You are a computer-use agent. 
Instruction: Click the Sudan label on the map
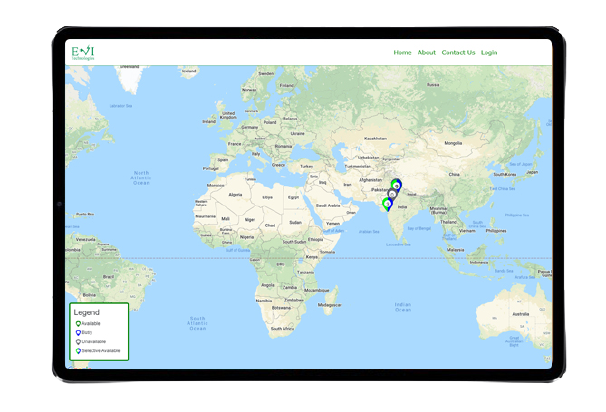(x=295, y=222)
